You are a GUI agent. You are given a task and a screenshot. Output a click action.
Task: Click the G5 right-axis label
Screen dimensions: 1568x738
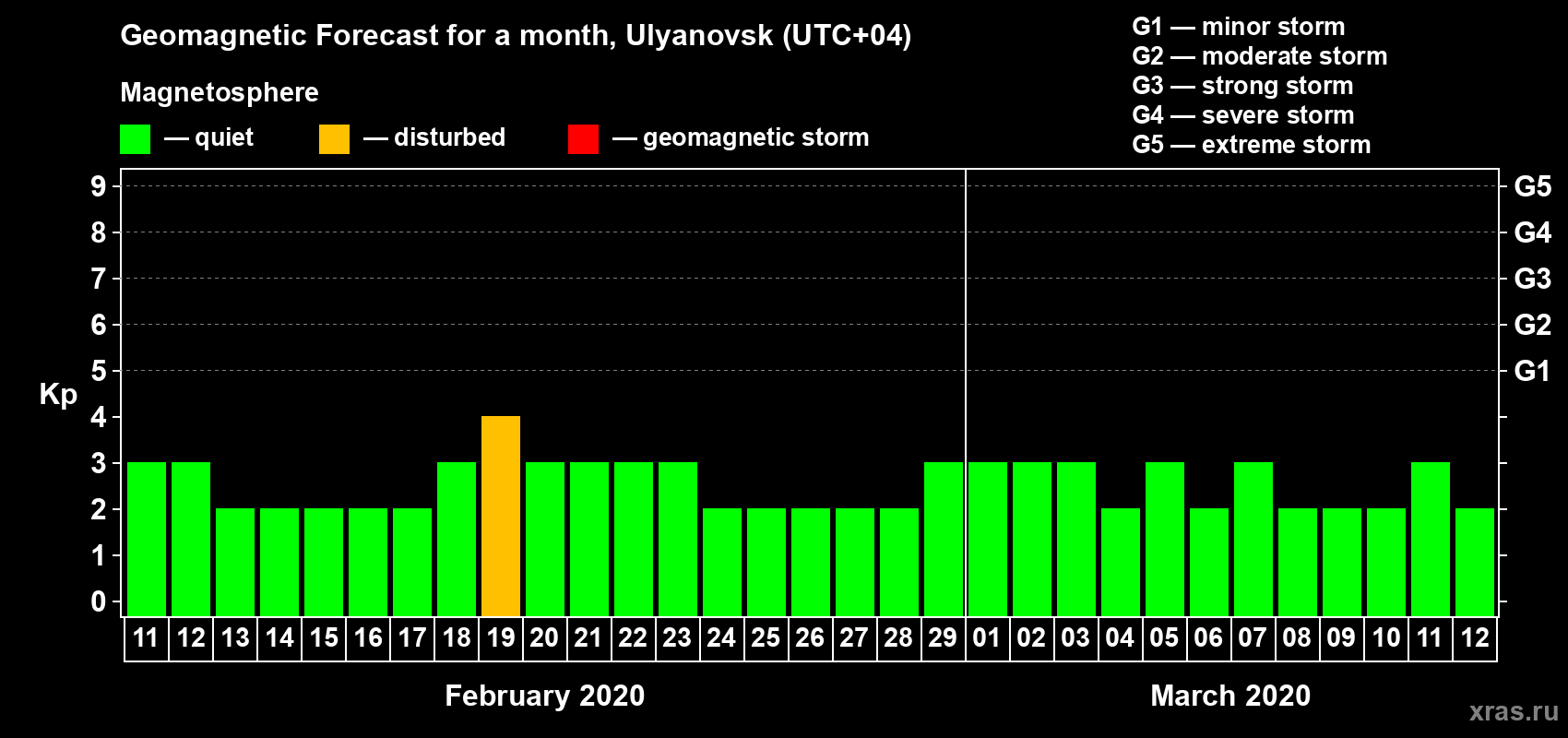1533,186
